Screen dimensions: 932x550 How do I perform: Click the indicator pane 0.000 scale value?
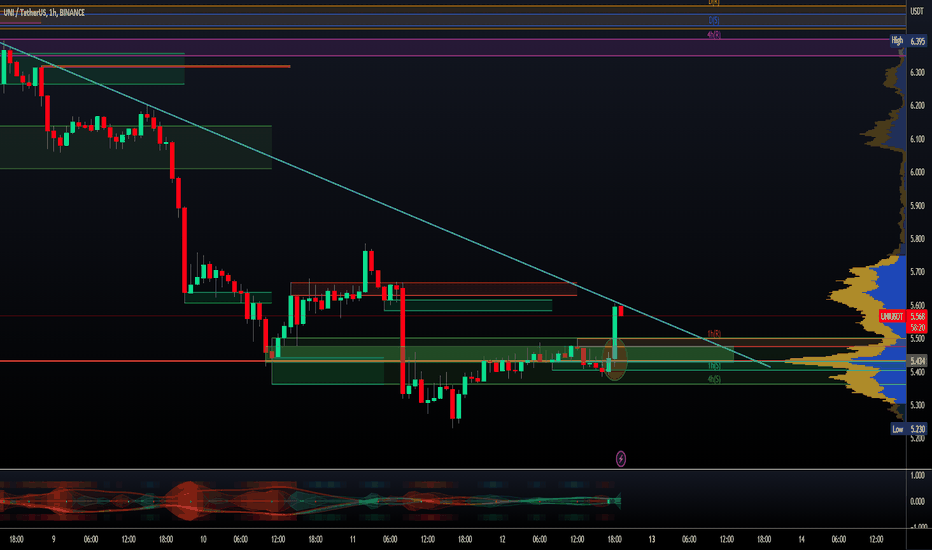pyautogui.click(x=917, y=501)
